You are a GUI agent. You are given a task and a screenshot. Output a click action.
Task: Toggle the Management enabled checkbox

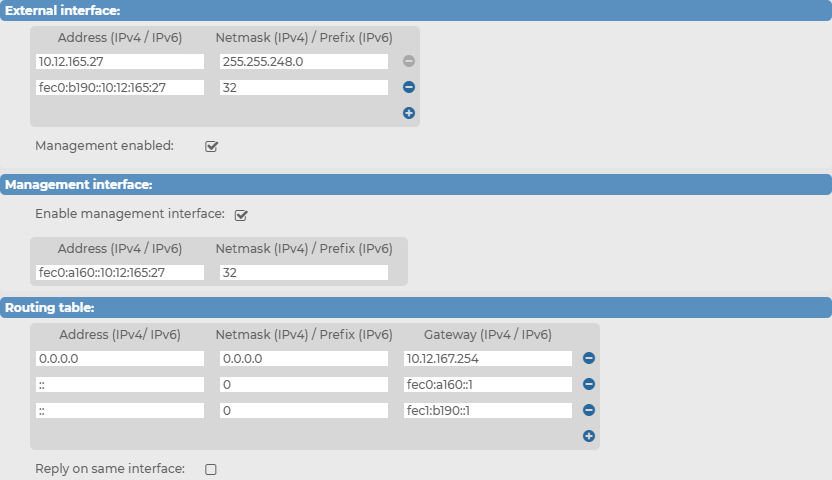pyautogui.click(x=211, y=146)
